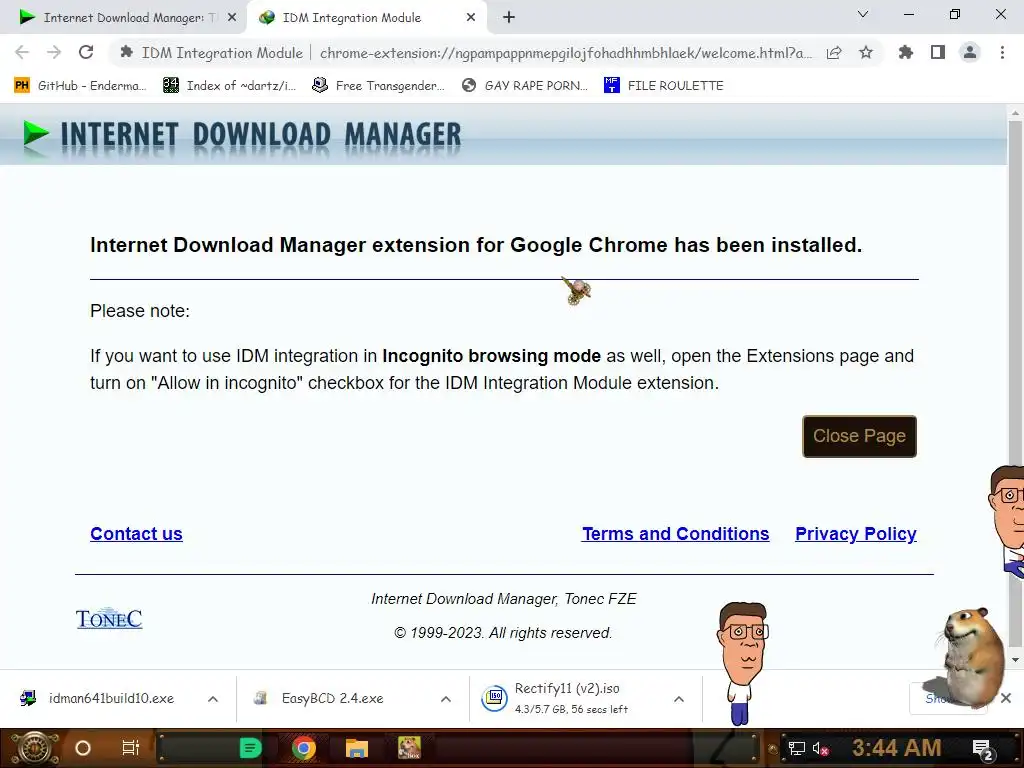This screenshot has width=1024, height=768.
Task: Click the scrollbar up arrow
Action: tap(1015, 112)
